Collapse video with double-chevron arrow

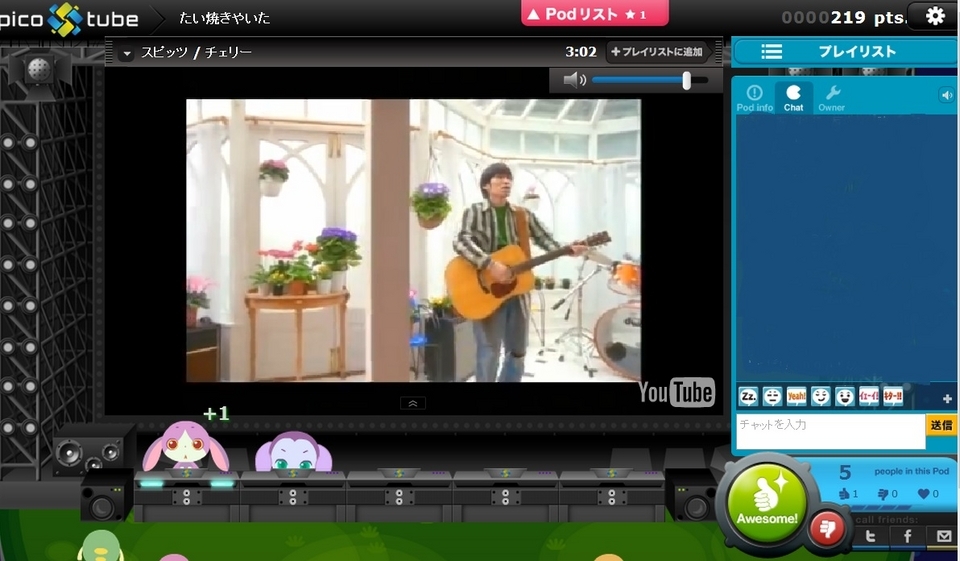(x=413, y=403)
